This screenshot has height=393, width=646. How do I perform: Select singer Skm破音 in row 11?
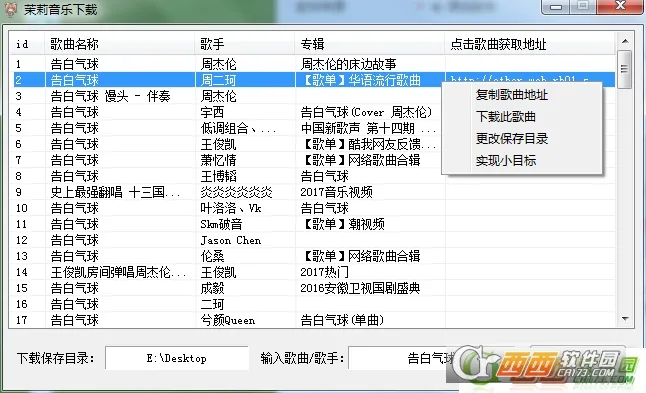tap(221, 224)
